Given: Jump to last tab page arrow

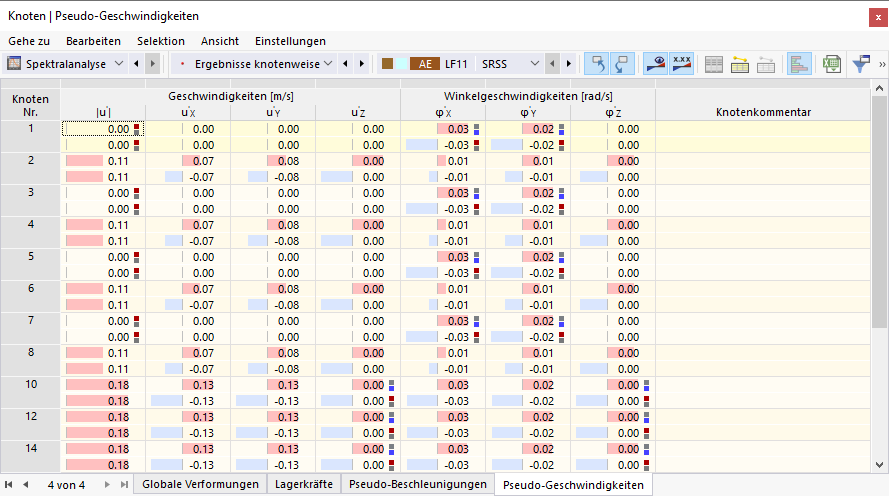Looking at the screenshot, I should [124, 484].
